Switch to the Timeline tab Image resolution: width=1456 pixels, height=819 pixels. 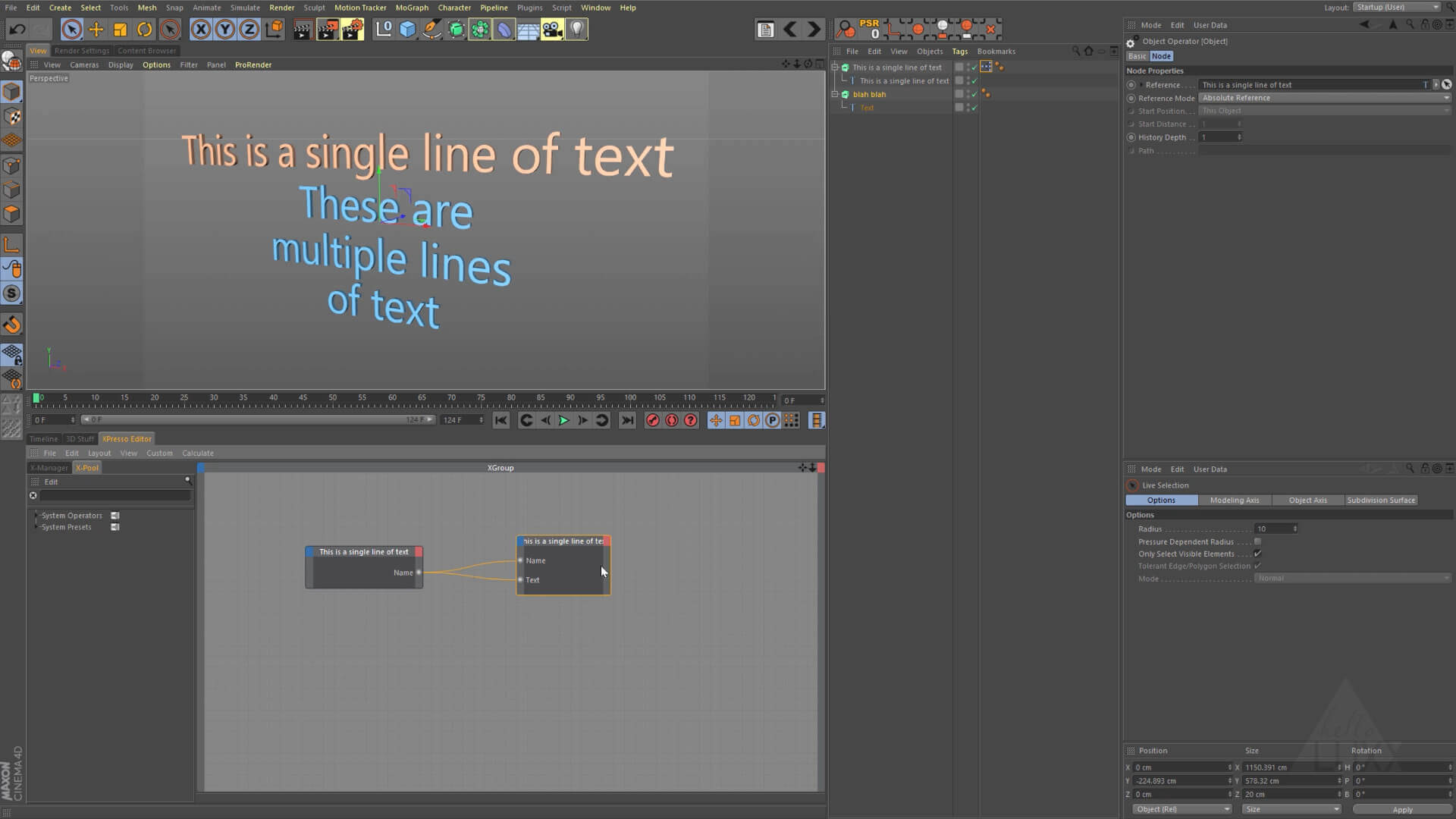coord(43,439)
